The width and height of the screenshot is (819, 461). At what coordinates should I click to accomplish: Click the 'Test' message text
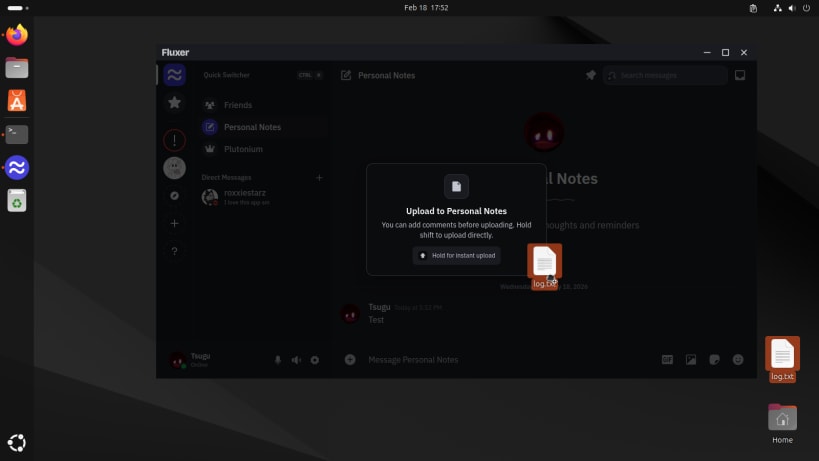[376, 320]
